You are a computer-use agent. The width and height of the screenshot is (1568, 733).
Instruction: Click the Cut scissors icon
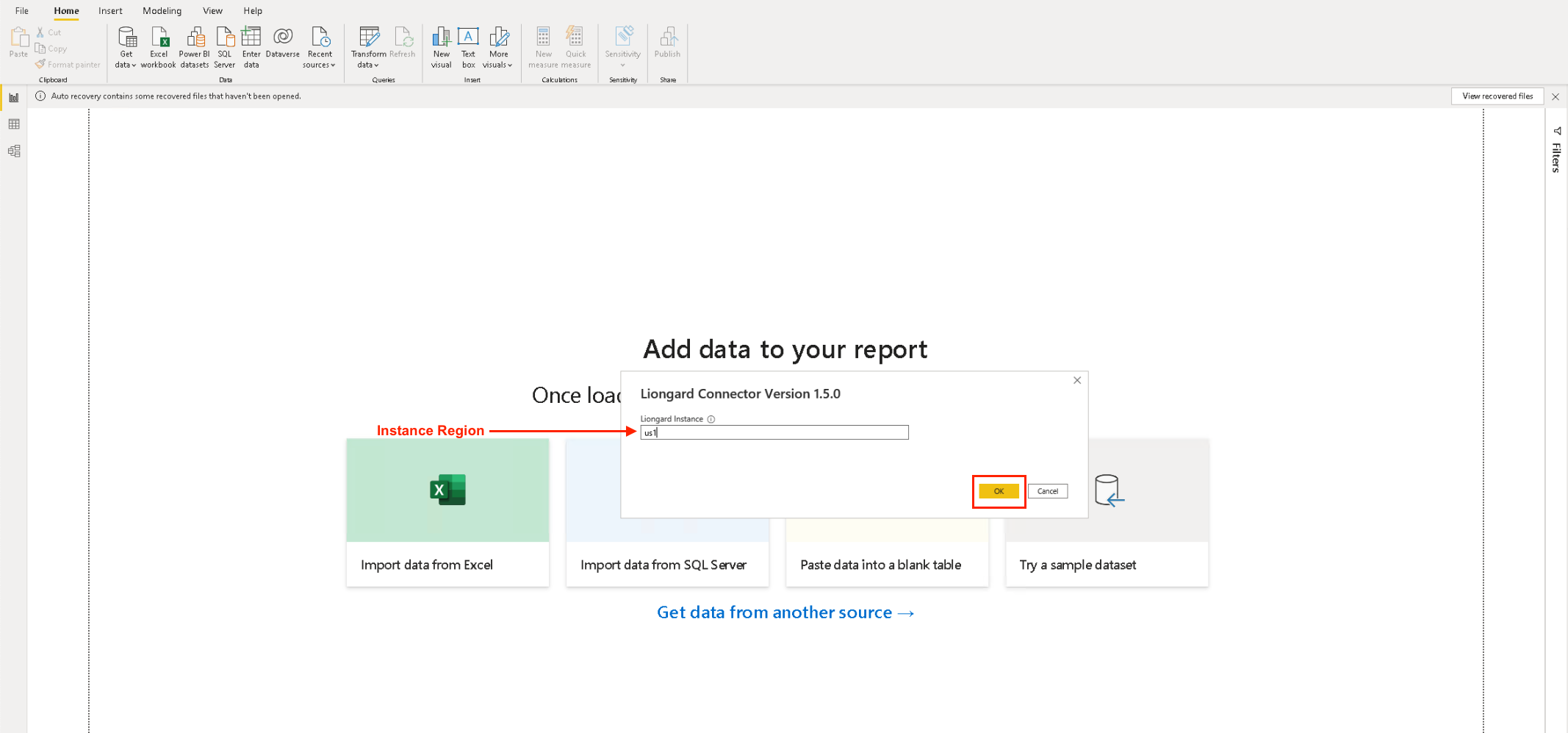(40, 32)
